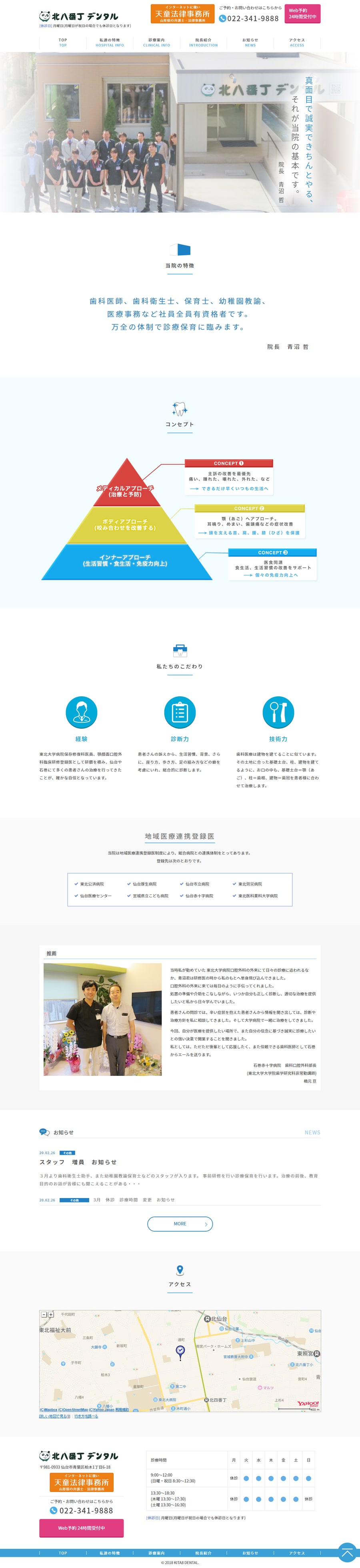Click the phone icon in the header

pos(222,18)
